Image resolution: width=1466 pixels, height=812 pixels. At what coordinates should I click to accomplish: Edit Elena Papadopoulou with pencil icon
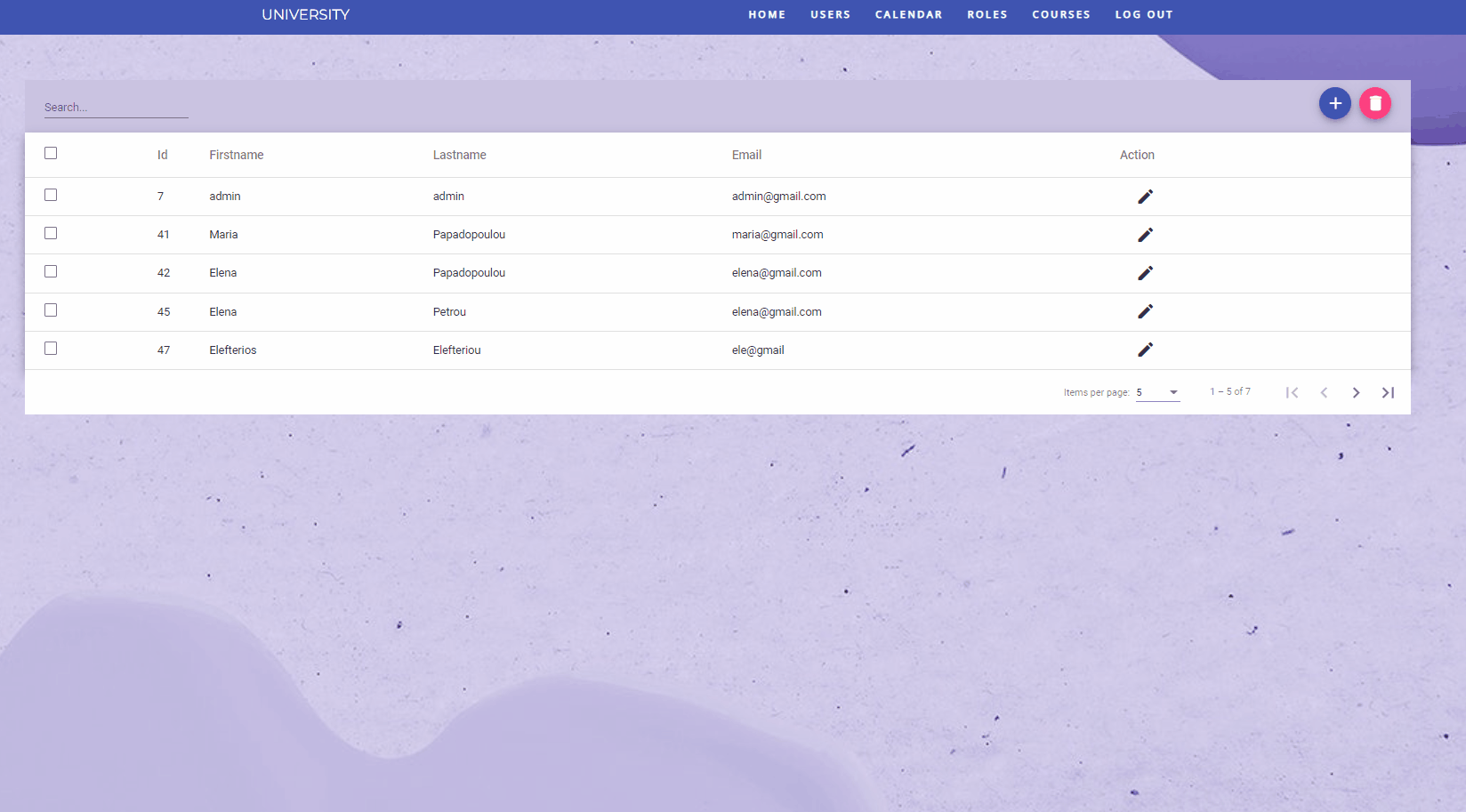[1145, 273]
